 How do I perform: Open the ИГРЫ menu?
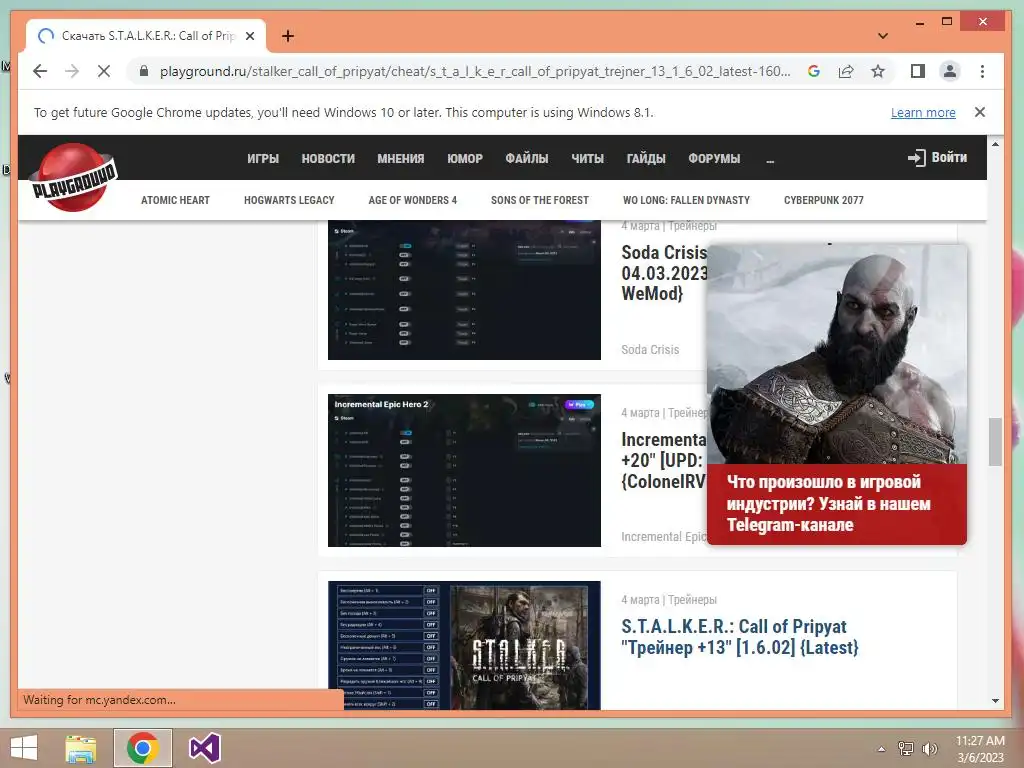click(263, 159)
